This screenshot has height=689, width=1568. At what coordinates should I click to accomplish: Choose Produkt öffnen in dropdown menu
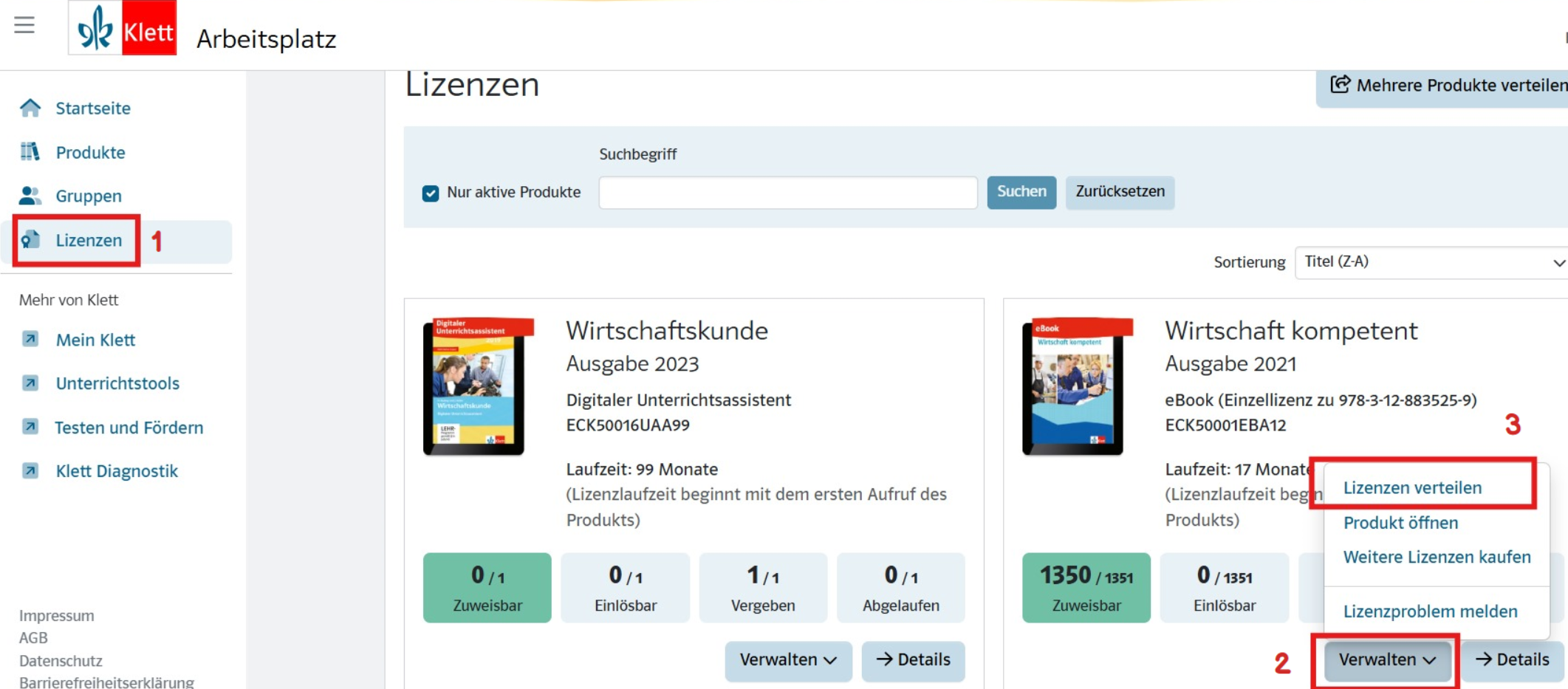tap(1400, 523)
